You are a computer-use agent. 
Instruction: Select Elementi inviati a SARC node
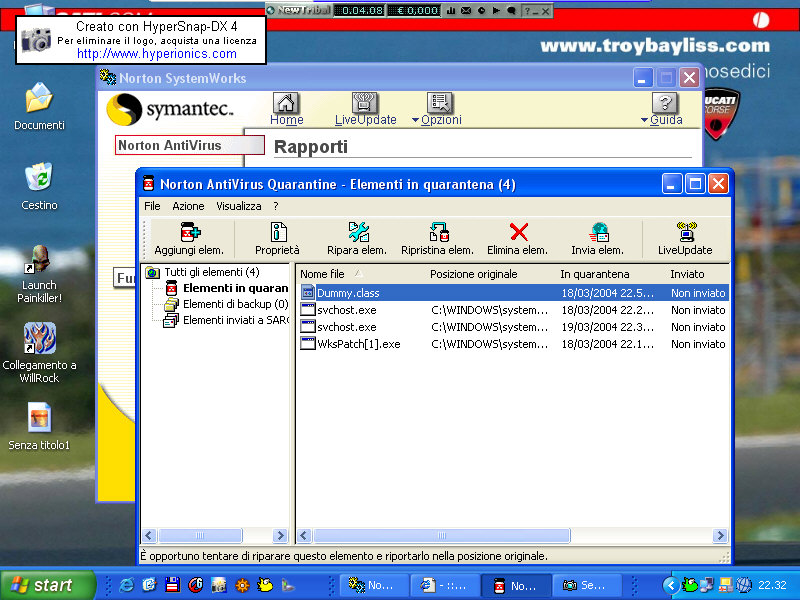[235, 320]
